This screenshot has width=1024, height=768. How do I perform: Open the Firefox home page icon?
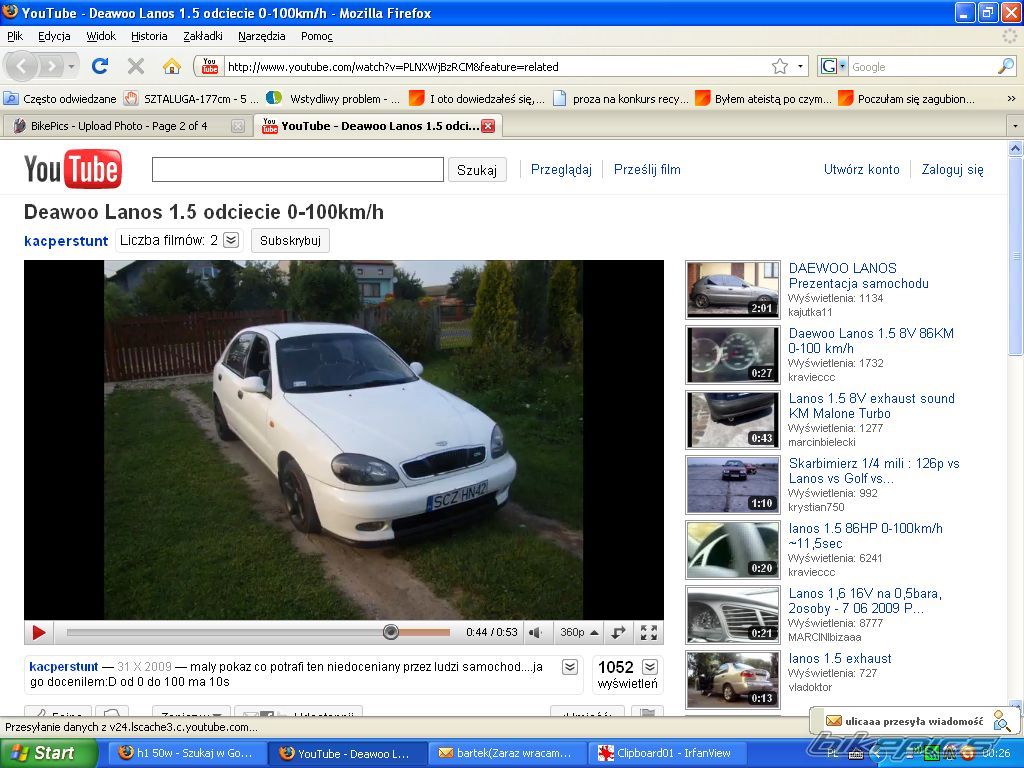coord(172,66)
